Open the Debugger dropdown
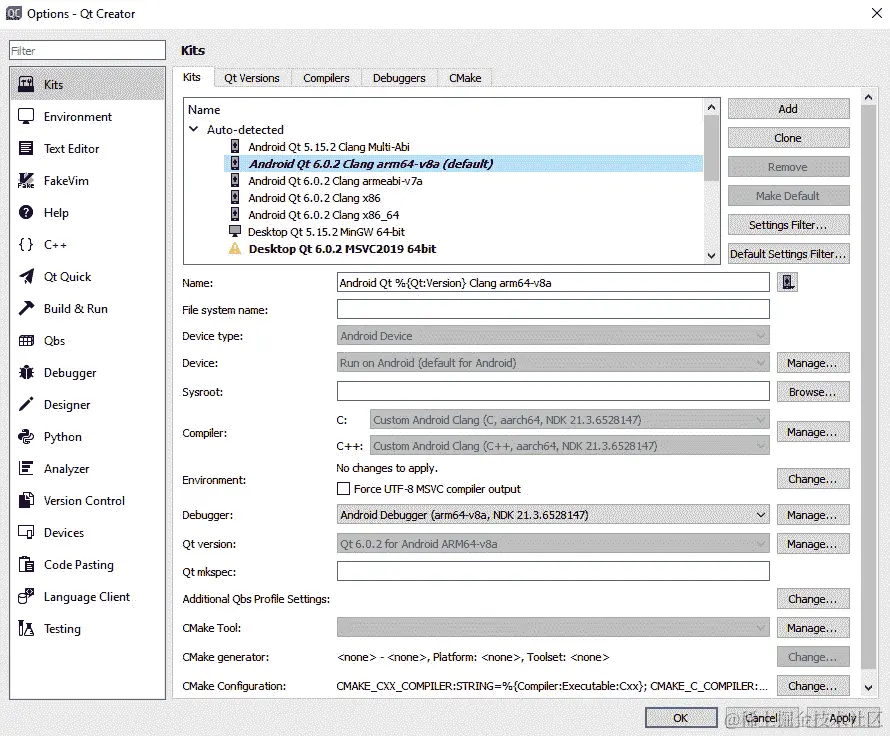The height and width of the screenshot is (736, 890). pos(553,515)
